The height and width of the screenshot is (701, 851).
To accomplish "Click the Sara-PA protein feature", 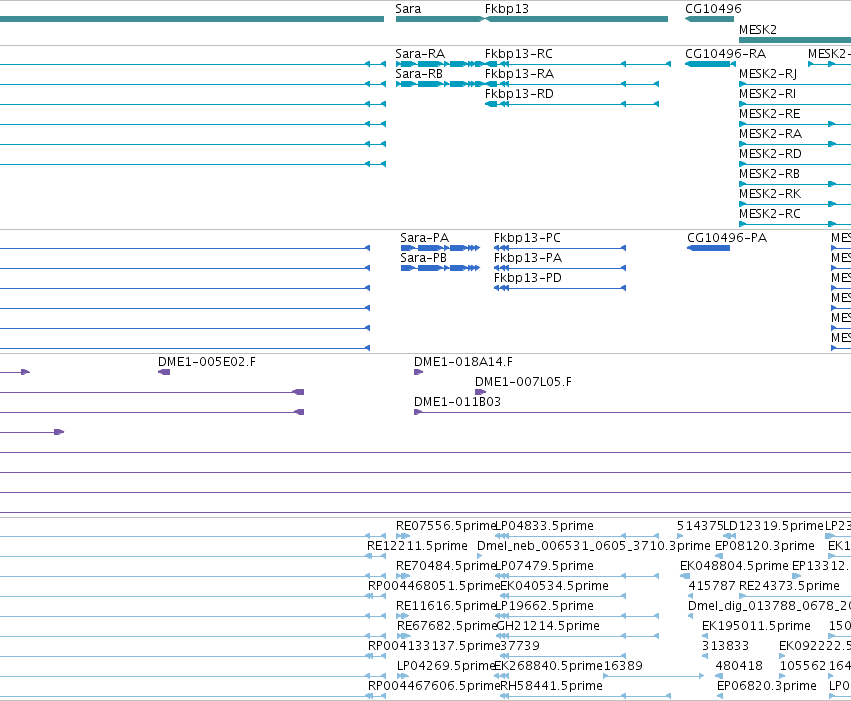I will coord(440,248).
